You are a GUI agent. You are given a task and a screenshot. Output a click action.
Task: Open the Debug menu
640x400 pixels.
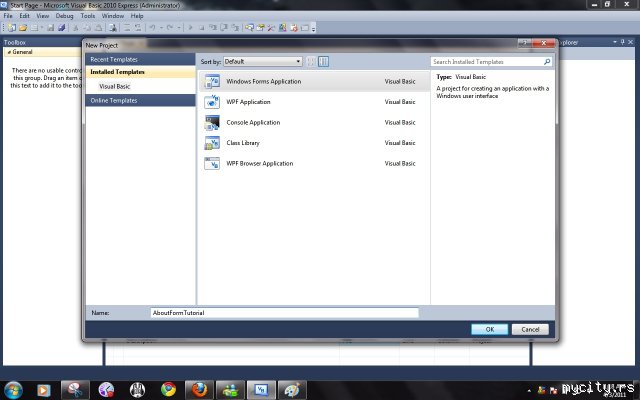[x=64, y=16]
